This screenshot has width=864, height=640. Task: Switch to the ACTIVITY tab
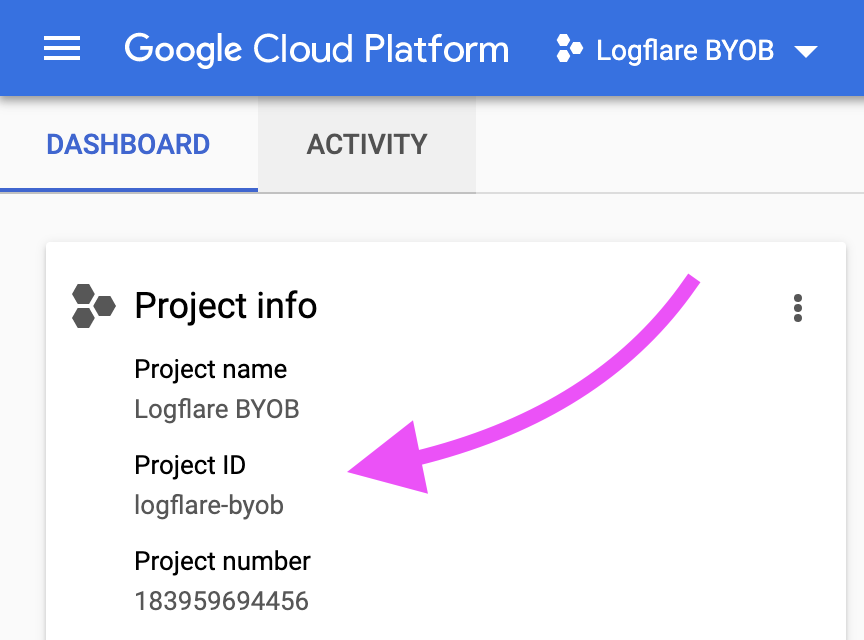[367, 145]
